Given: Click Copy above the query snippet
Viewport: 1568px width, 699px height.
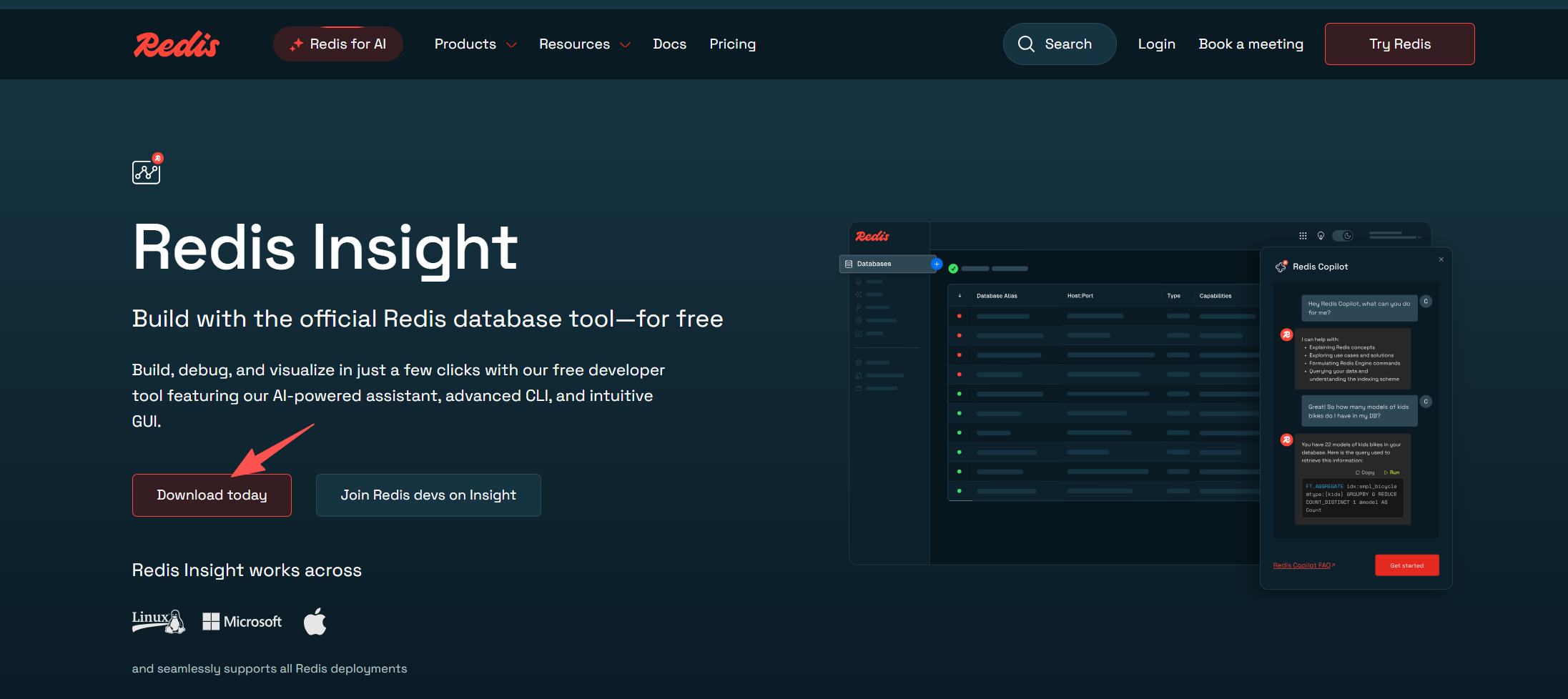Looking at the screenshot, I should [1365, 472].
